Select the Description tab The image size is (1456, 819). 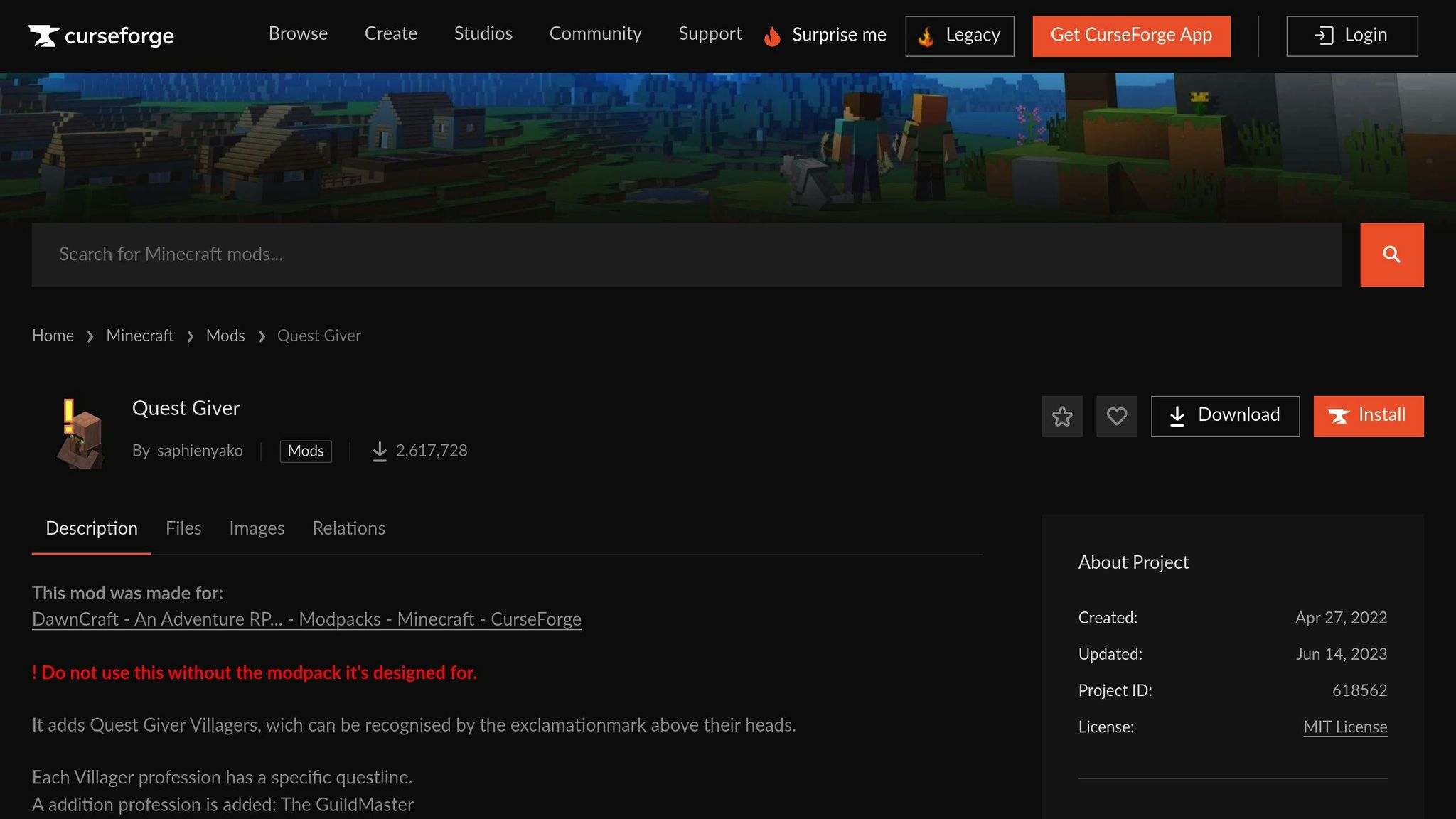pyautogui.click(x=92, y=529)
